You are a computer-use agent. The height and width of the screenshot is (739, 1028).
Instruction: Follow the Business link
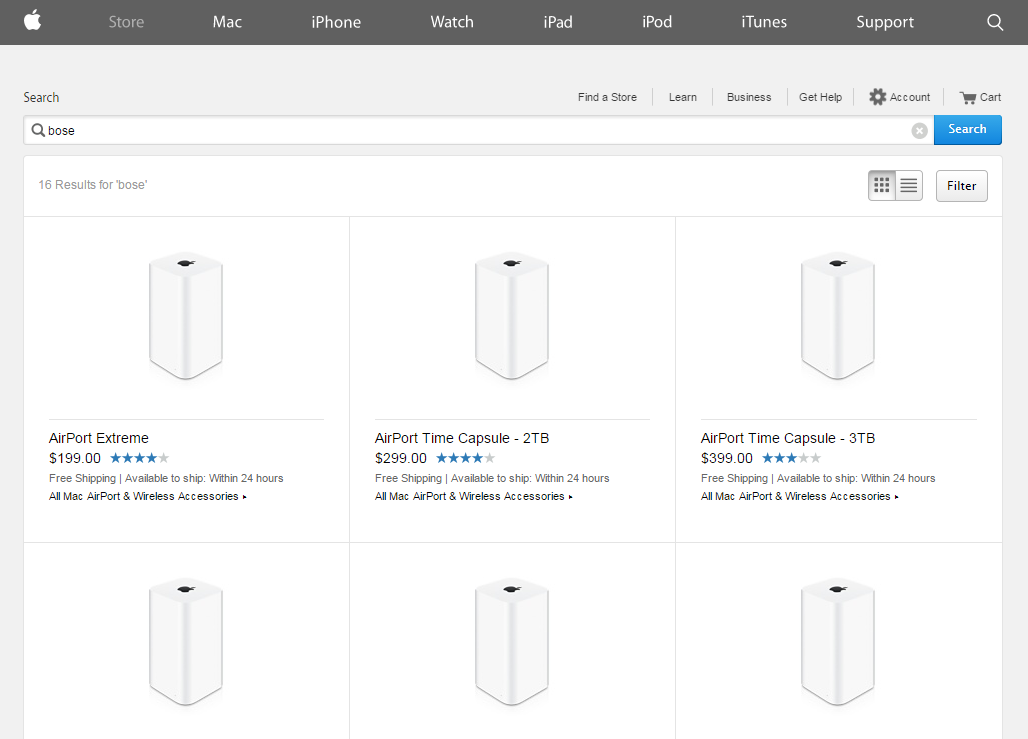(x=749, y=97)
